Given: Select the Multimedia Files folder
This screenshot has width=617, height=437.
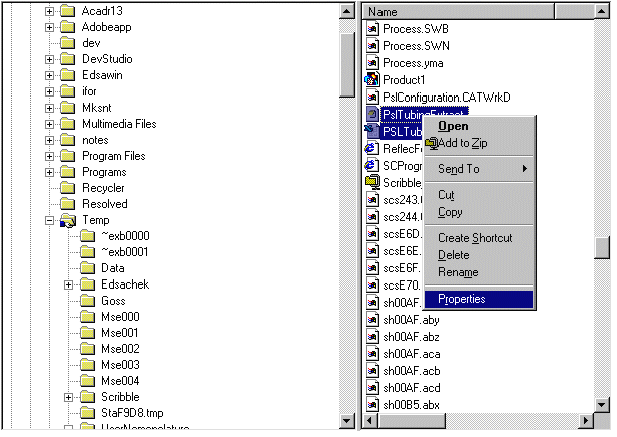Looking at the screenshot, I should pos(119,124).
